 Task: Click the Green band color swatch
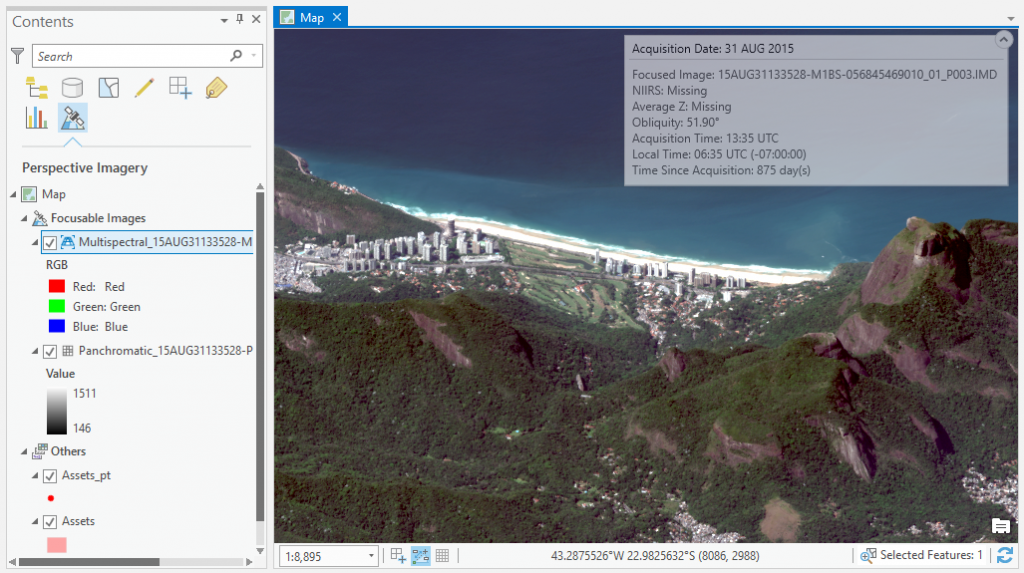point(57,306)
